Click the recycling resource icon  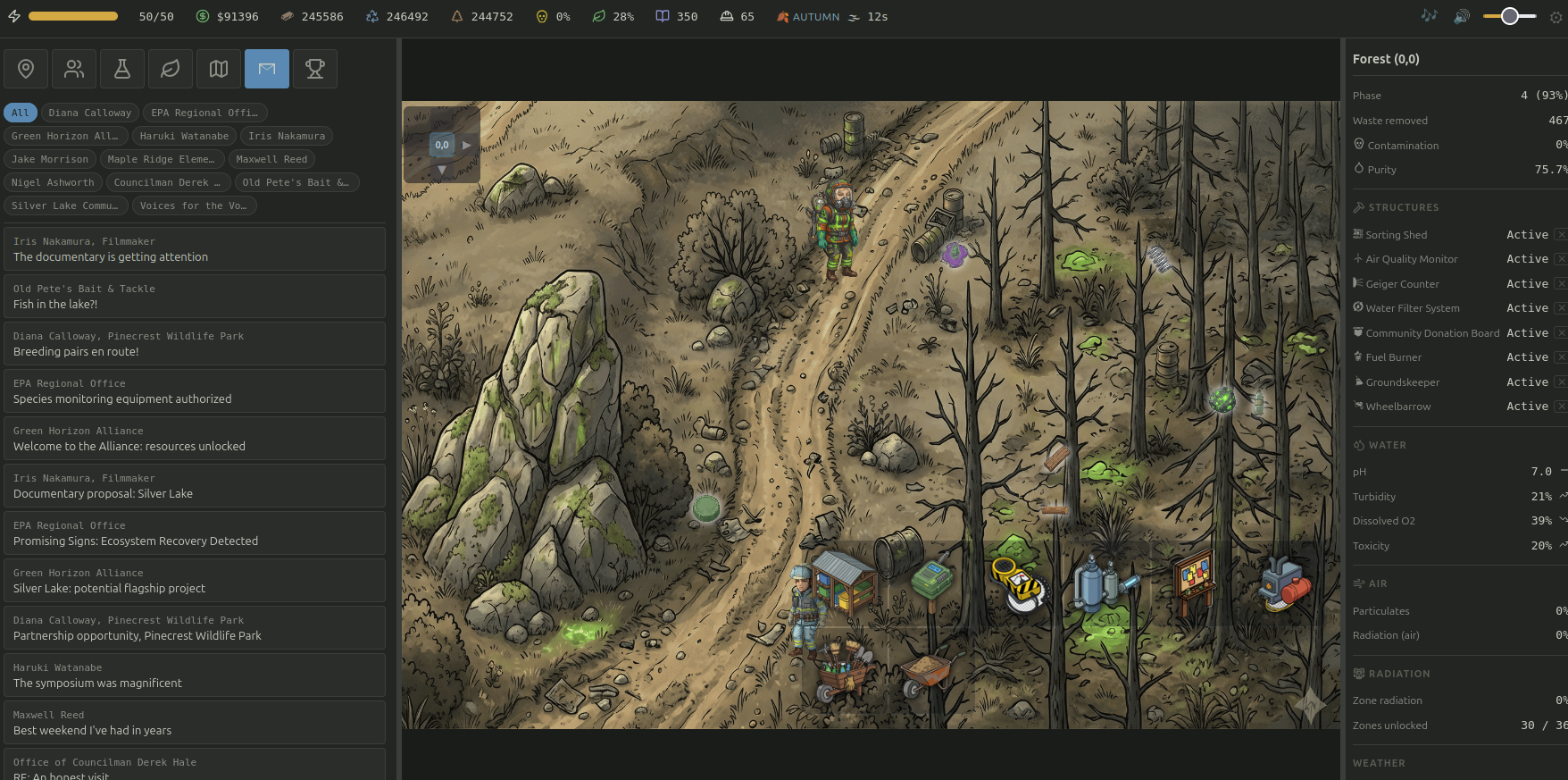(x=372, y=16)
